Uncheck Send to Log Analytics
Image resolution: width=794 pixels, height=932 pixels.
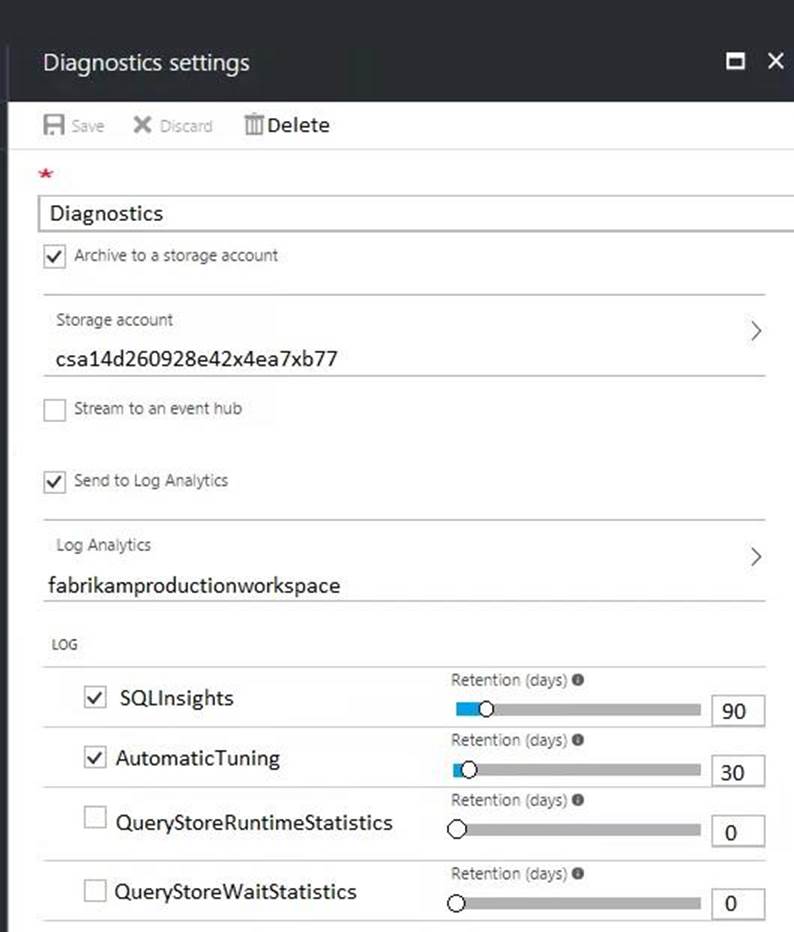pos(55,482)
